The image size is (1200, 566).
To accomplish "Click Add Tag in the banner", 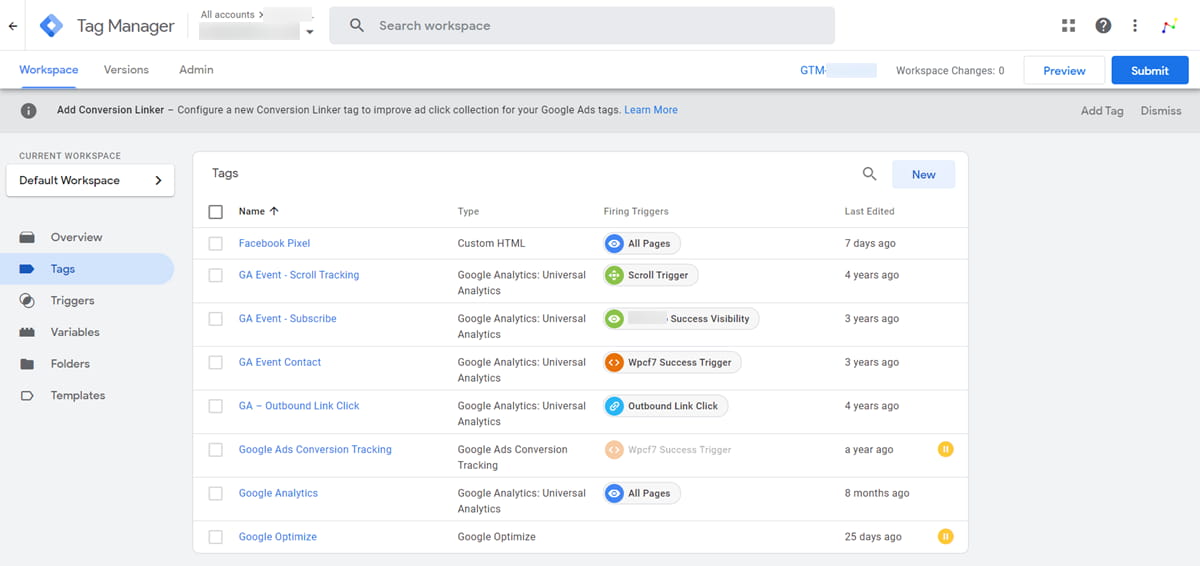I will coord(1102,111).
